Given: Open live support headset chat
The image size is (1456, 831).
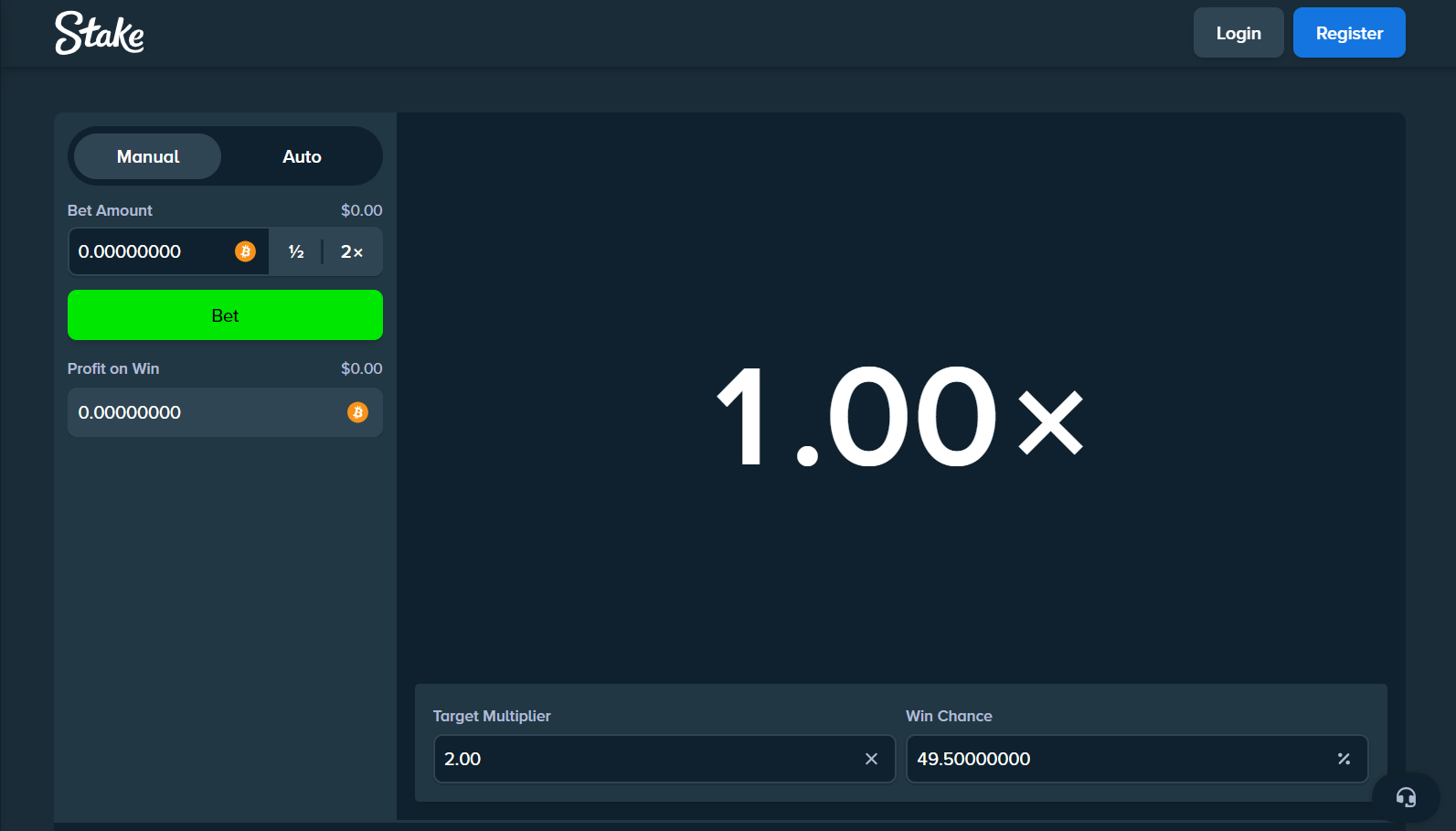Looking at the screenshot, I should pos(1406,797).
